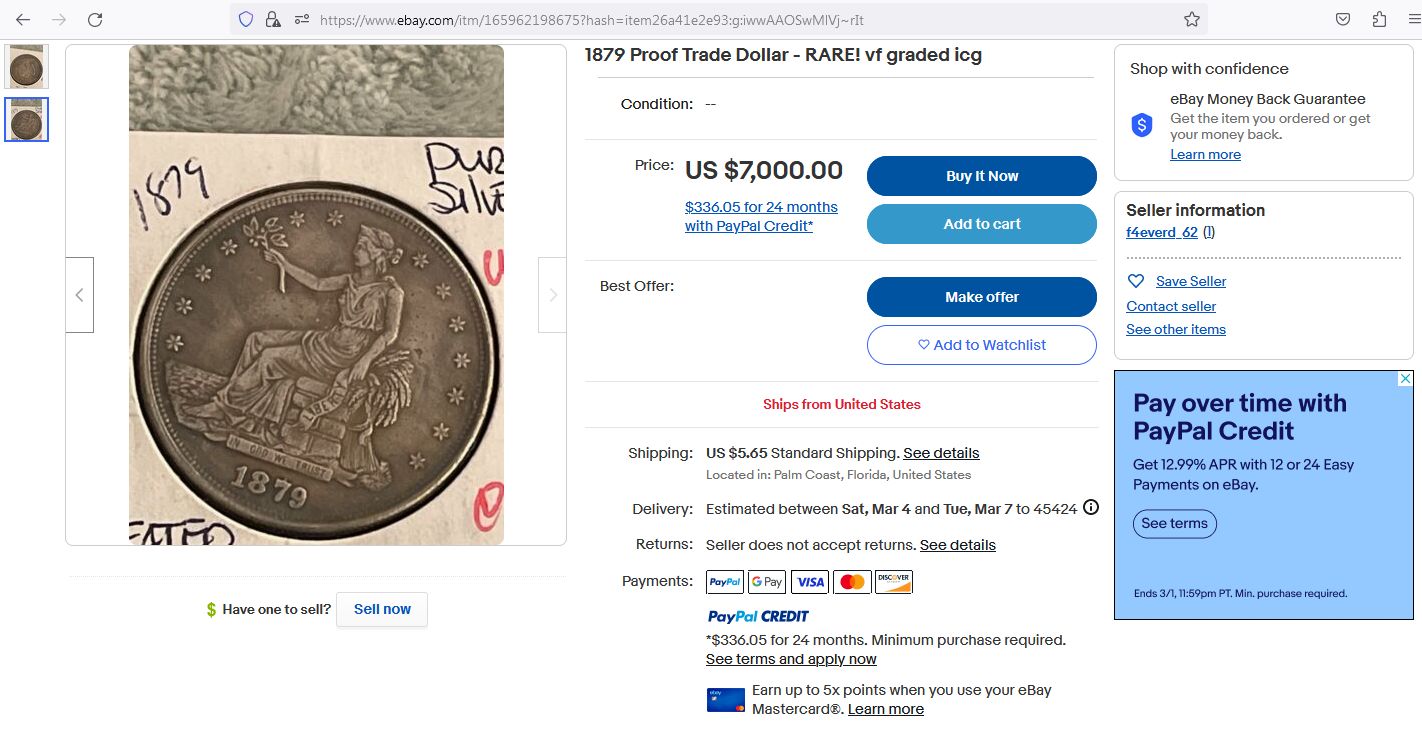This screenshot has width=1422, height=748.
Task: Click the tracking protection shield icon
Action: click(246, 19)
